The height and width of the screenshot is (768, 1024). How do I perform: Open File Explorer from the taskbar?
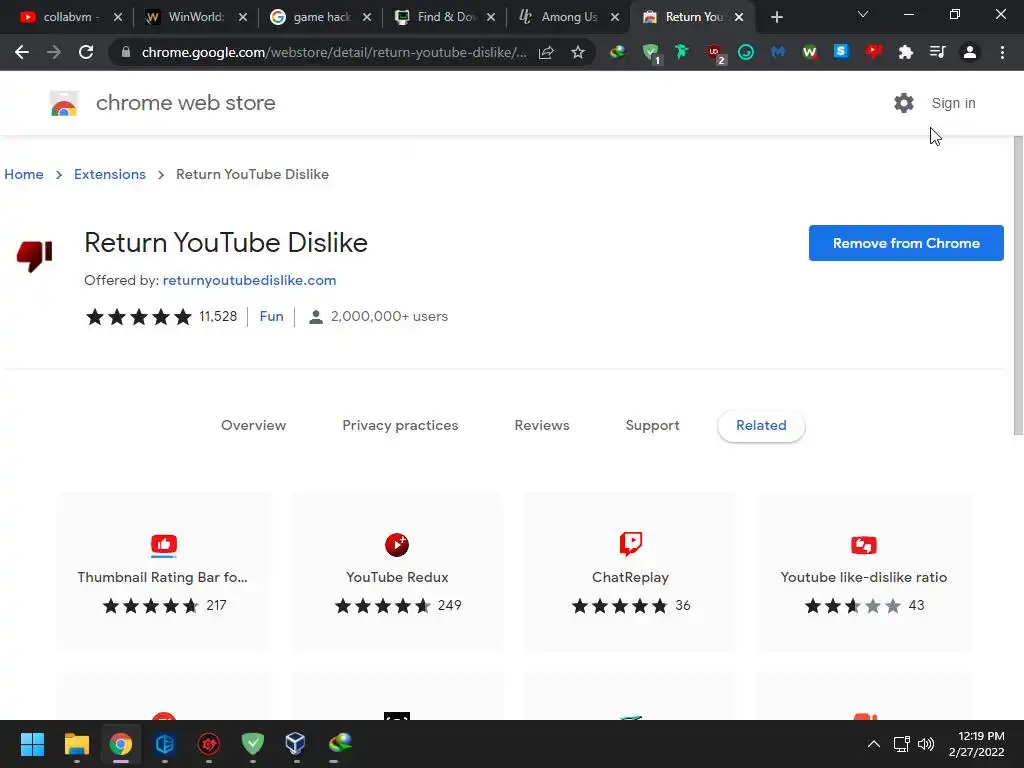76,744
